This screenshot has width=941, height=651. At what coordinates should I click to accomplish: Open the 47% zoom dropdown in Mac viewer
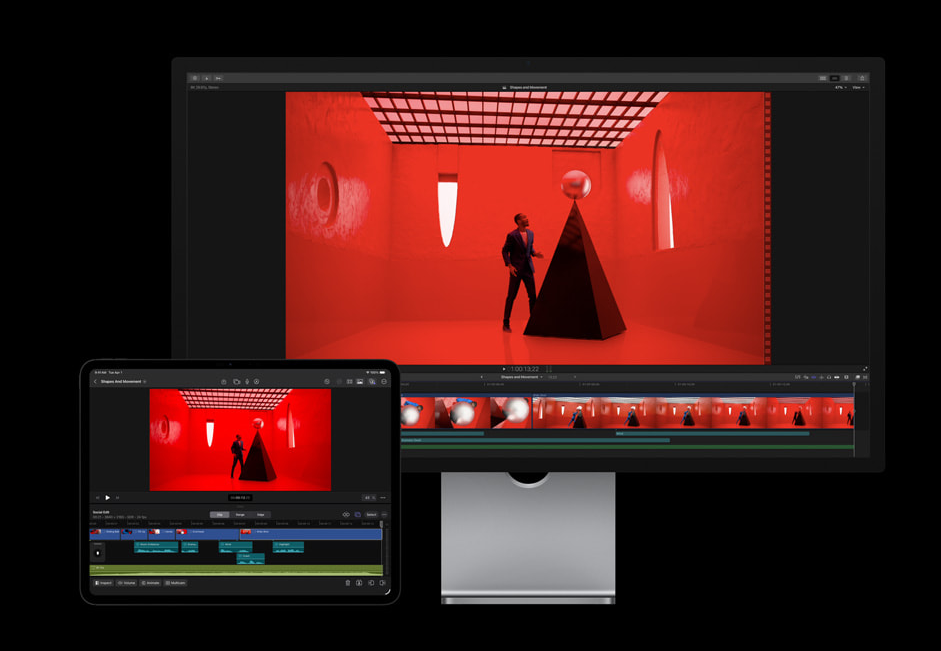pyautogui.click(x=838, y=87)
